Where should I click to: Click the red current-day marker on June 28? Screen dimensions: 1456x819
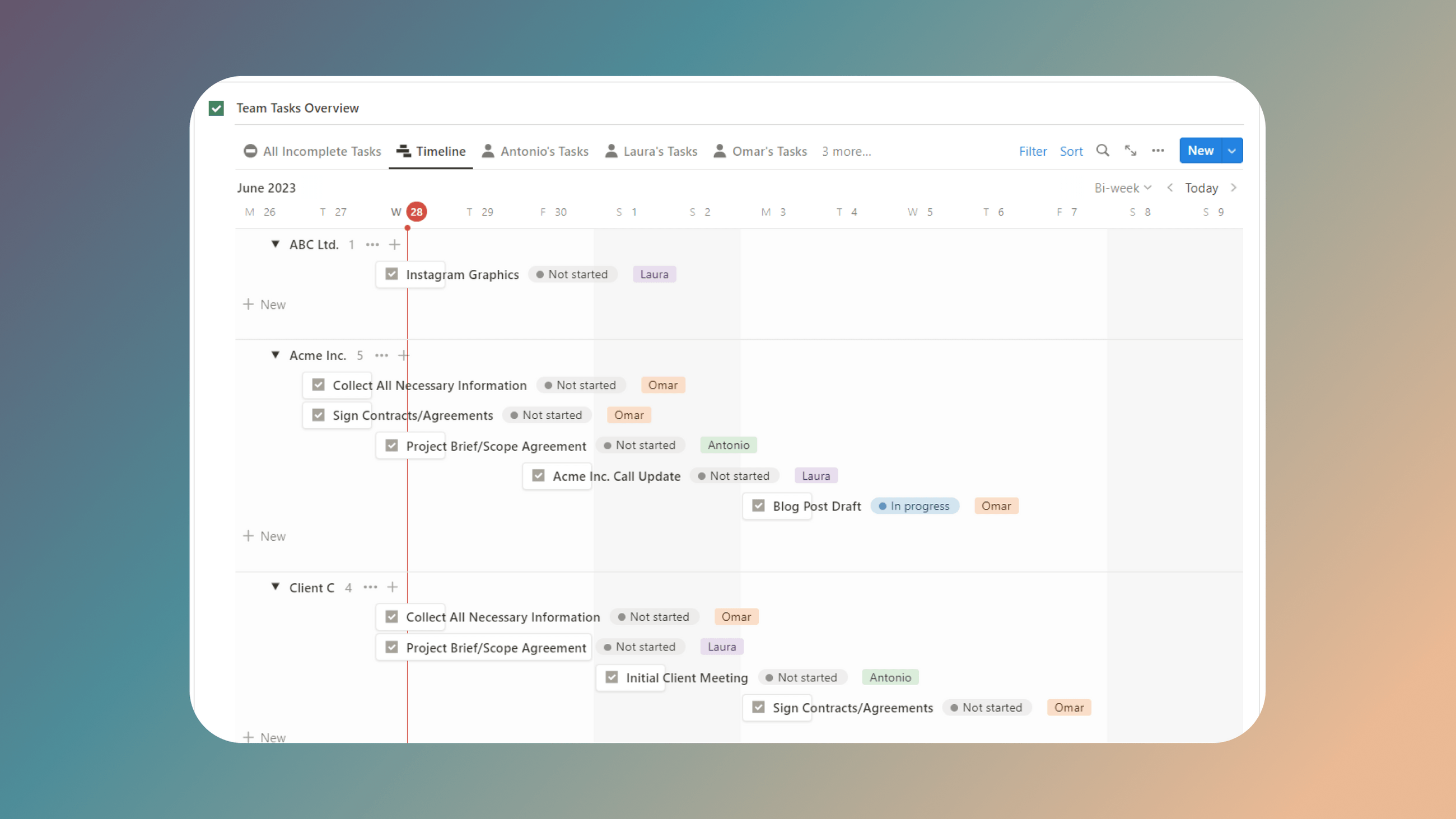pyautogui.click(x=416, y=212)
